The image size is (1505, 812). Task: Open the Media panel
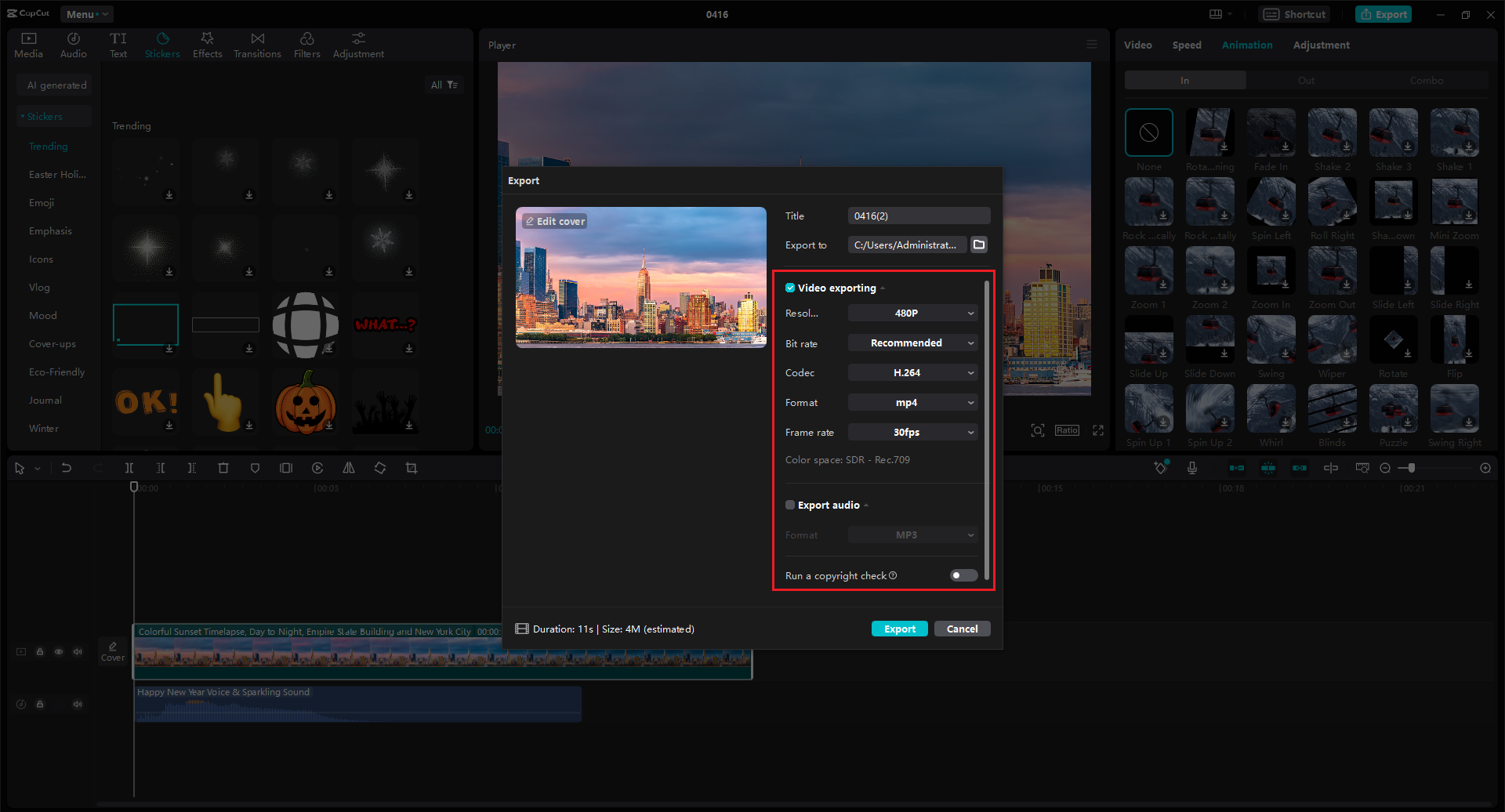[28, 44]
